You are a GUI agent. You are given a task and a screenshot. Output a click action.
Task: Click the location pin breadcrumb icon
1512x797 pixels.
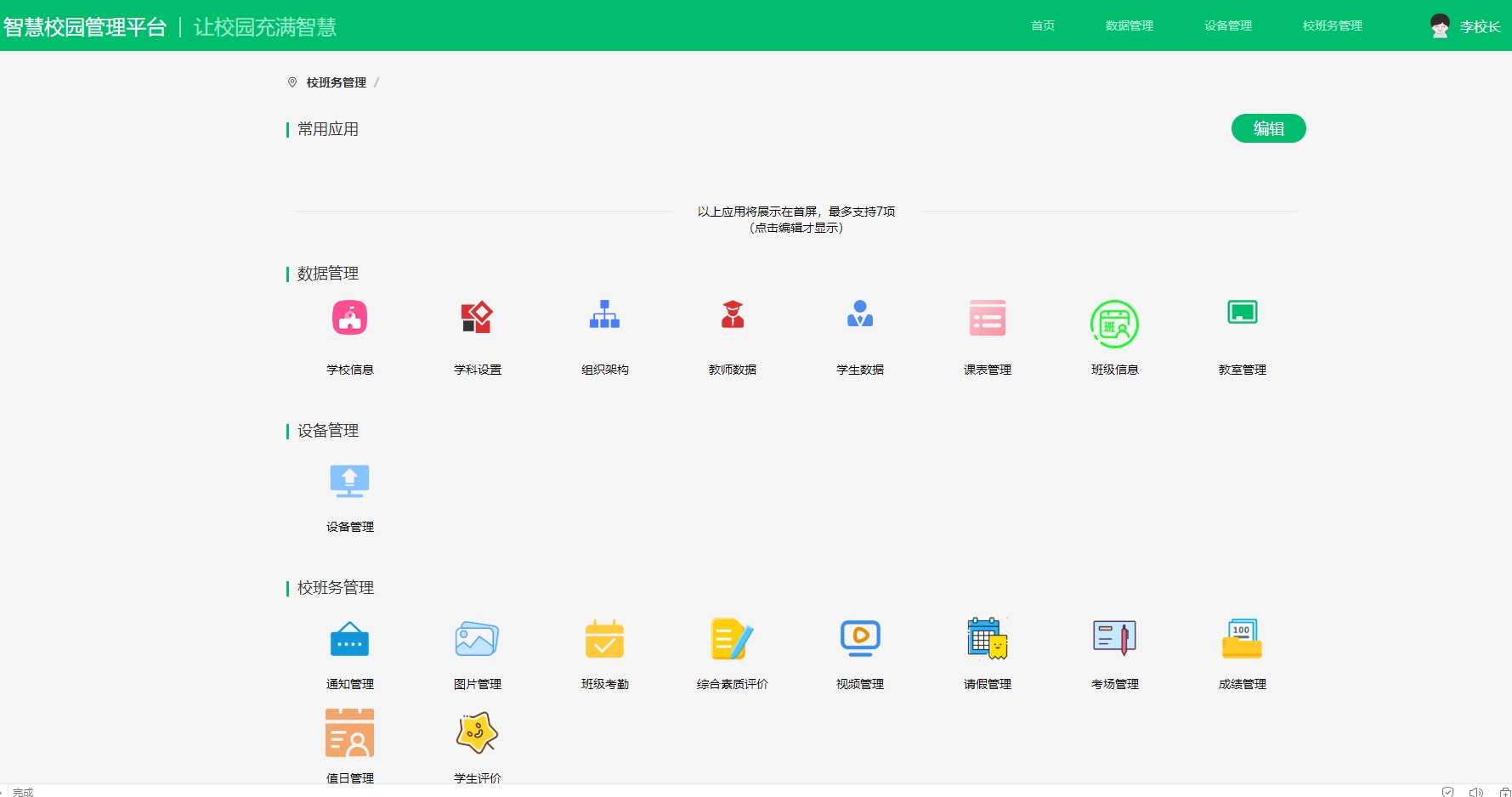click(x=292, y=82)
